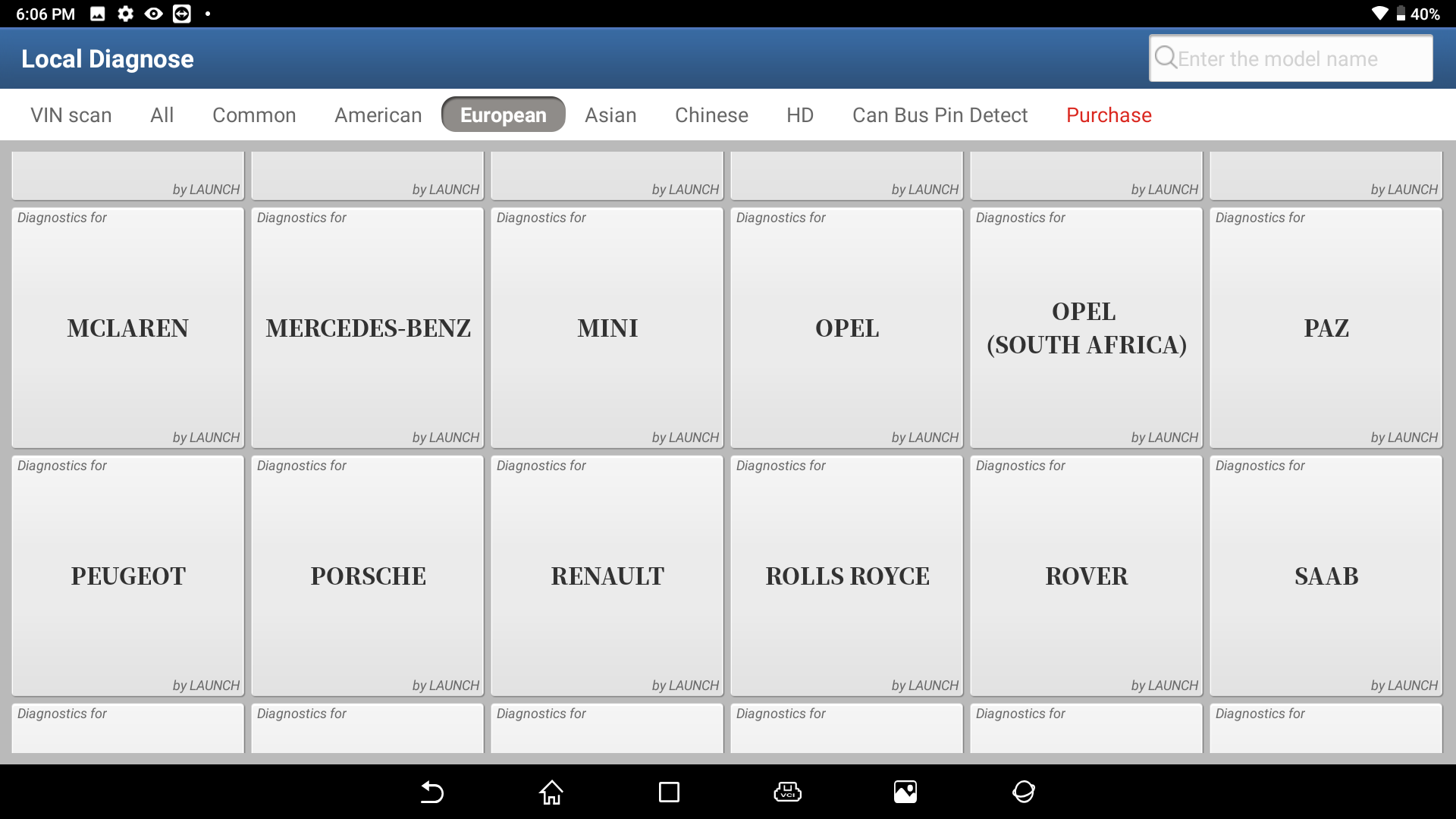Open recent apps via square icon
This screenshot has width=1456, height=819.
[668, 790]
